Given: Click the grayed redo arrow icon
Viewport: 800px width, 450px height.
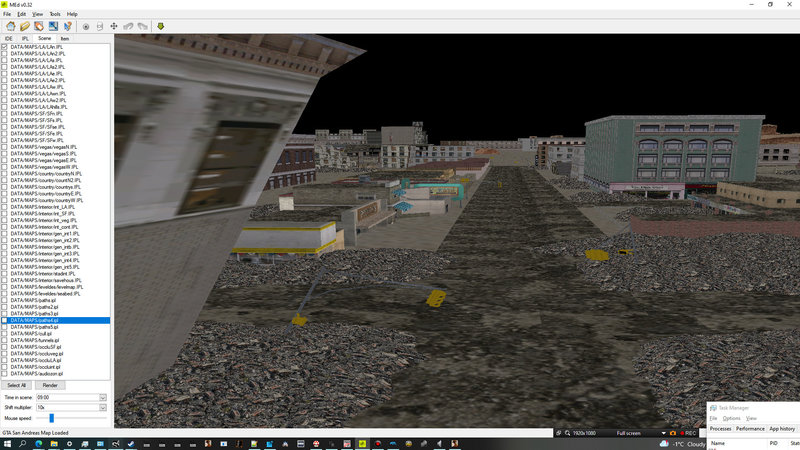Looking at the screenshot, I should [142, 27].
